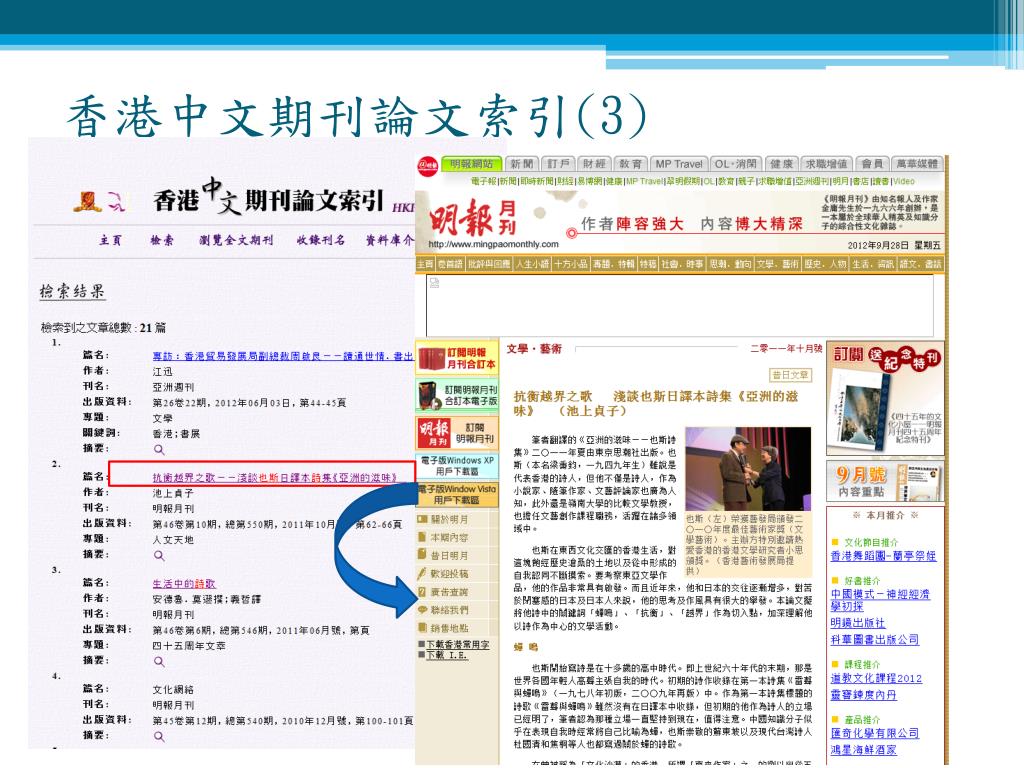
Task: Open 聯絡我們 in the sidebar menu
Action: coord(449,610)
